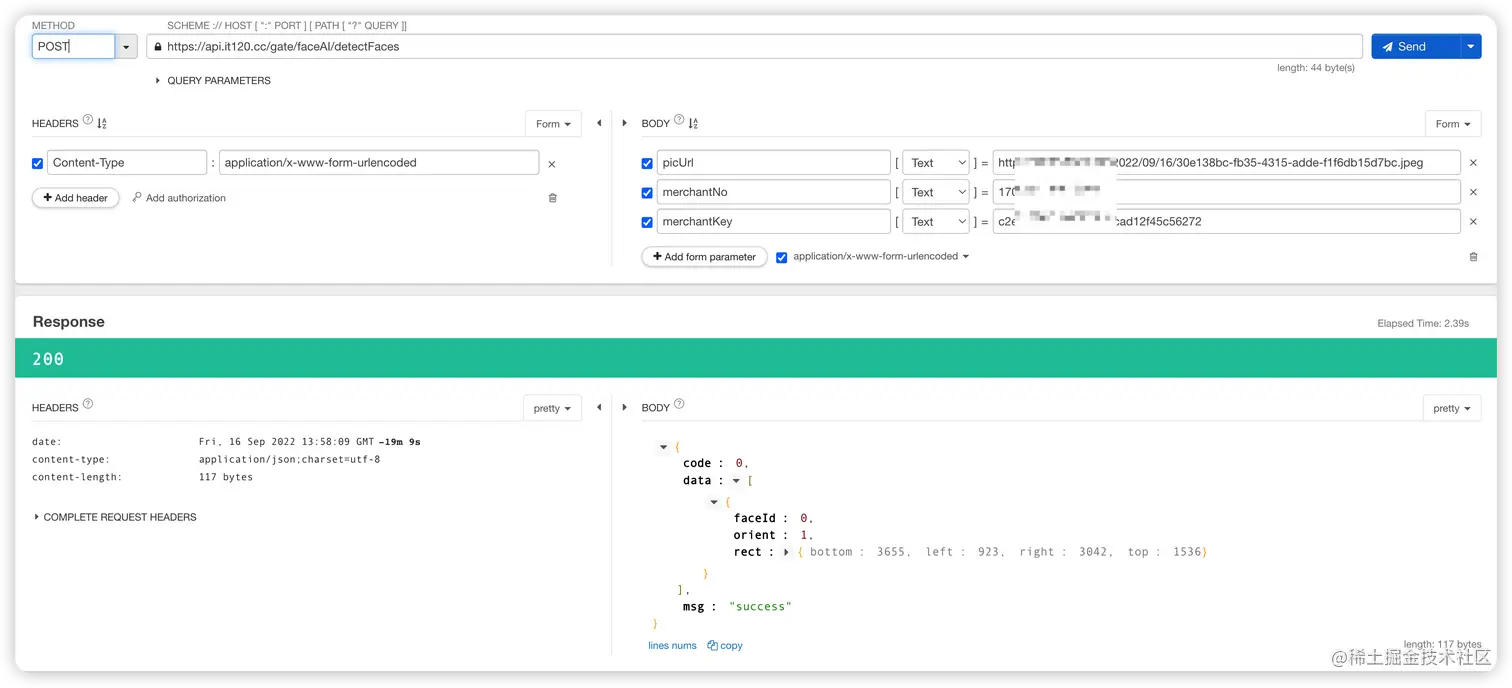
Task: Click the 200 status code bar
Action: (756, 358)
